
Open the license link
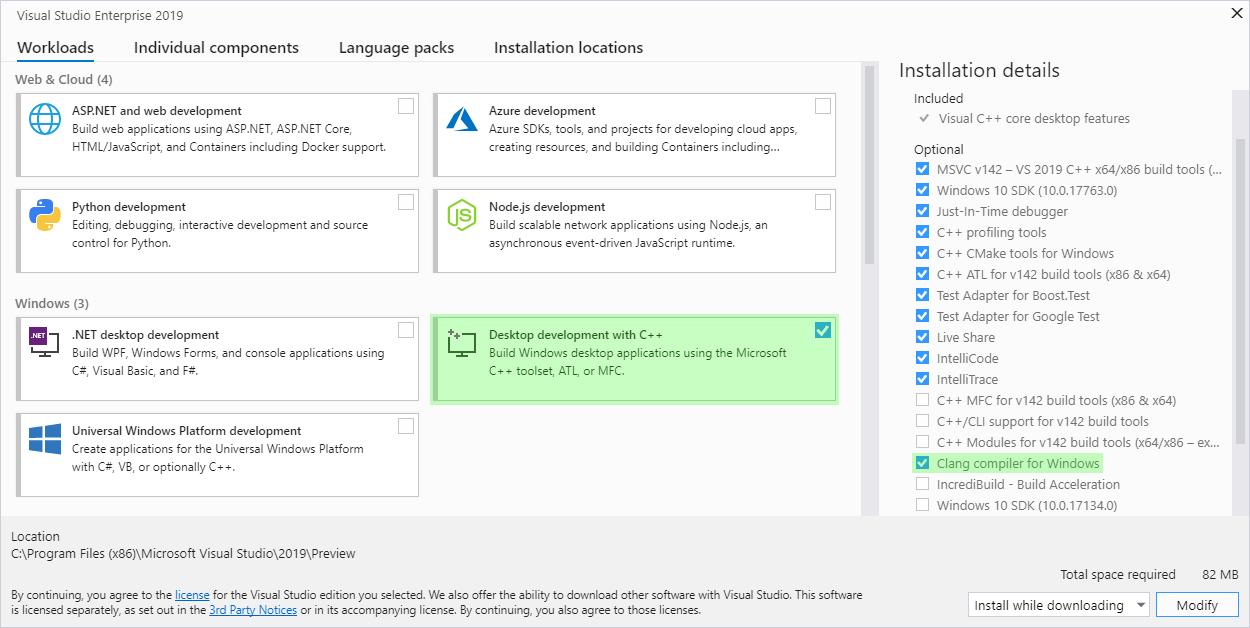pyautogui.click(x=192, y=594)
